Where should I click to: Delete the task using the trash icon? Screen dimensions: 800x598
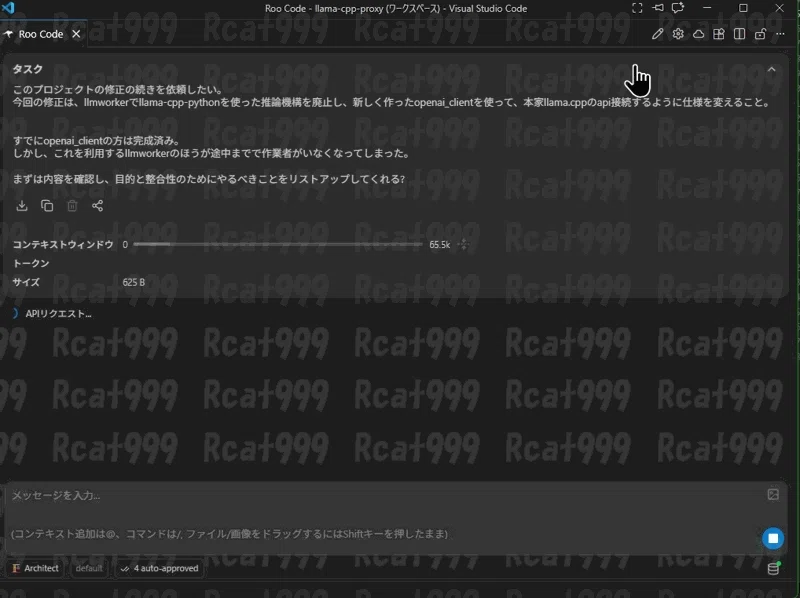coord(72,206)
